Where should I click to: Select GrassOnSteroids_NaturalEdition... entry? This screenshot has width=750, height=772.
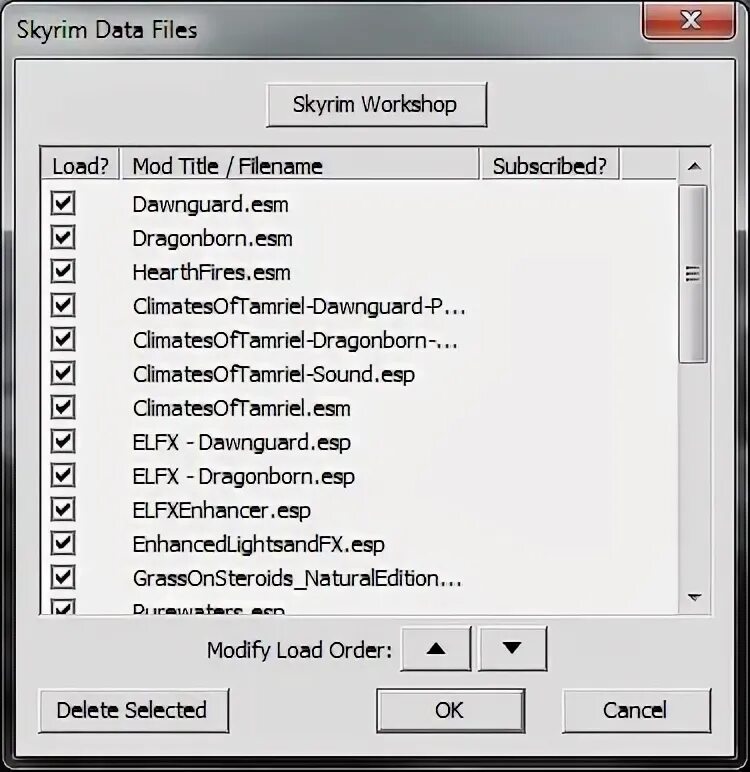(297, 579)
